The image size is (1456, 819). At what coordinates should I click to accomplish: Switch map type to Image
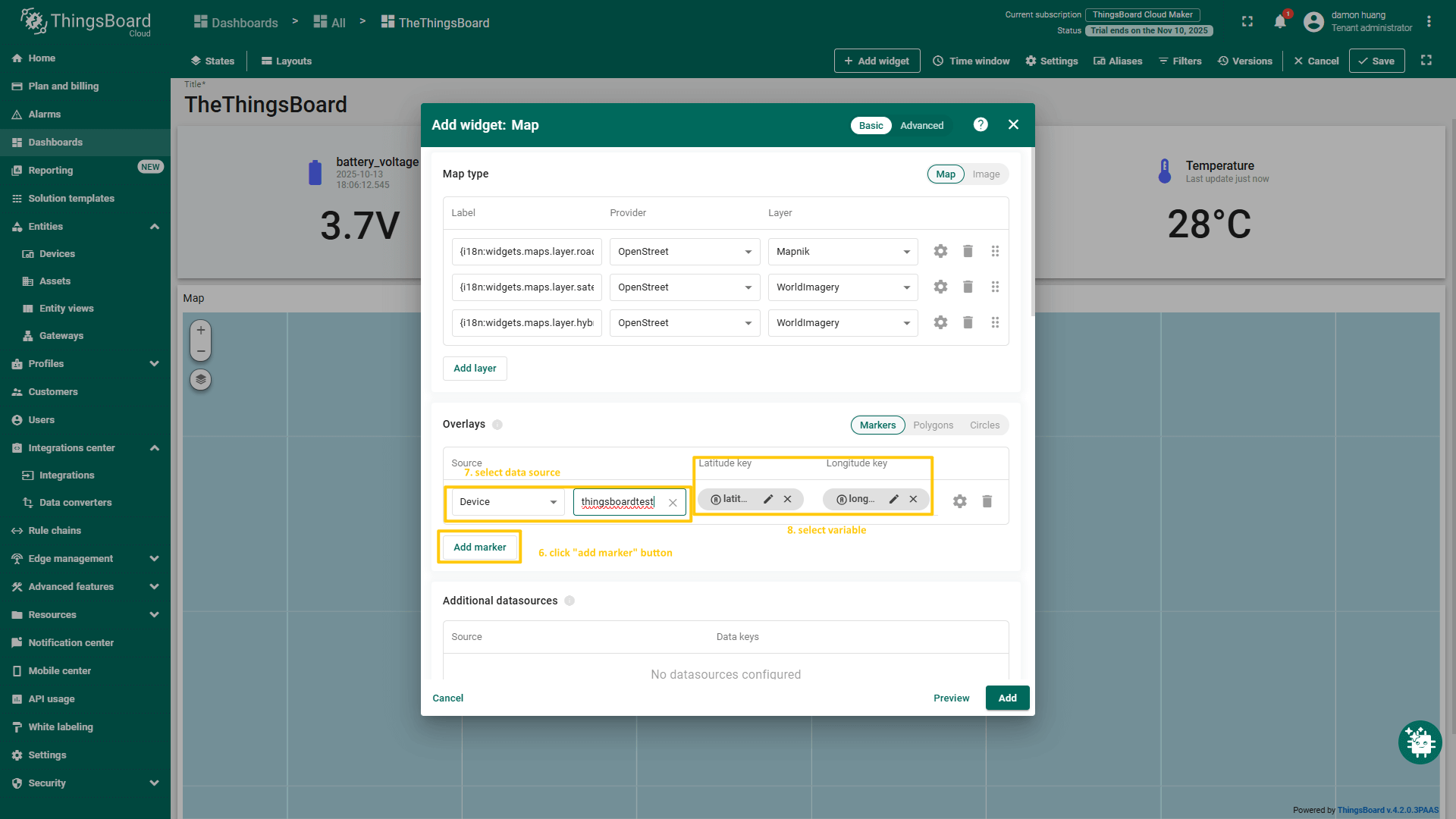[986, 174]
